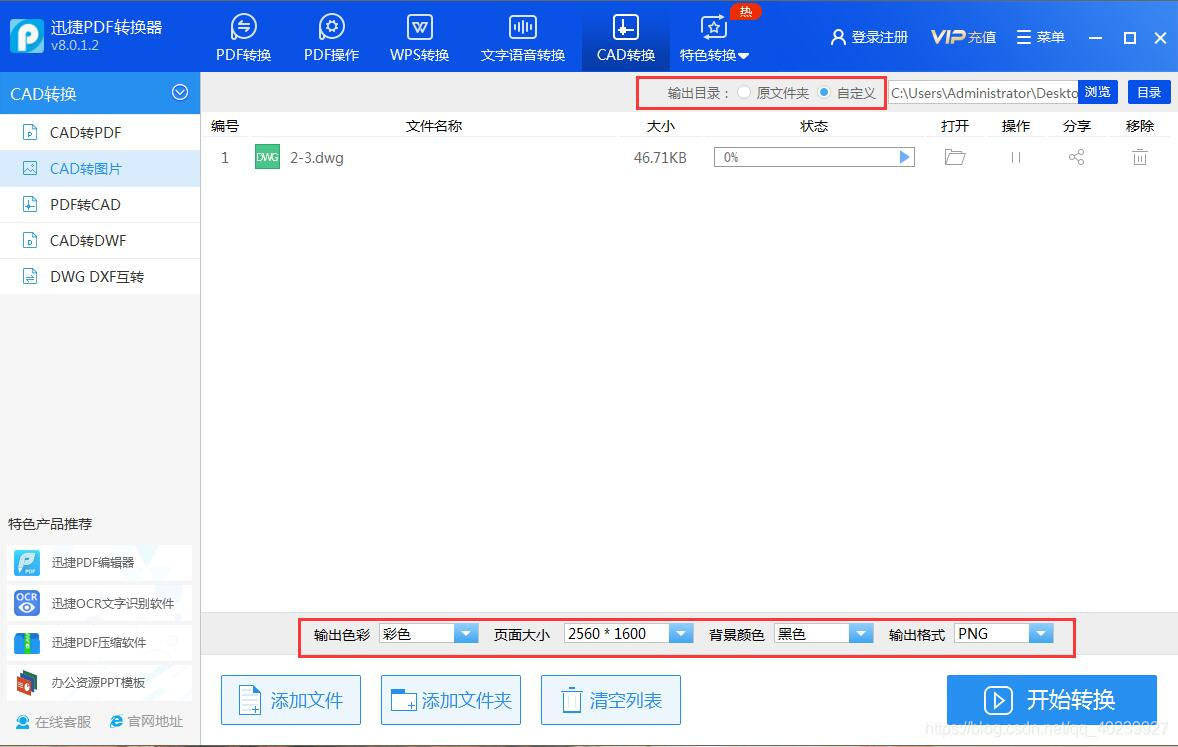
Task: Select CAD转图片 in the sidebar
Action: point(100,168)
